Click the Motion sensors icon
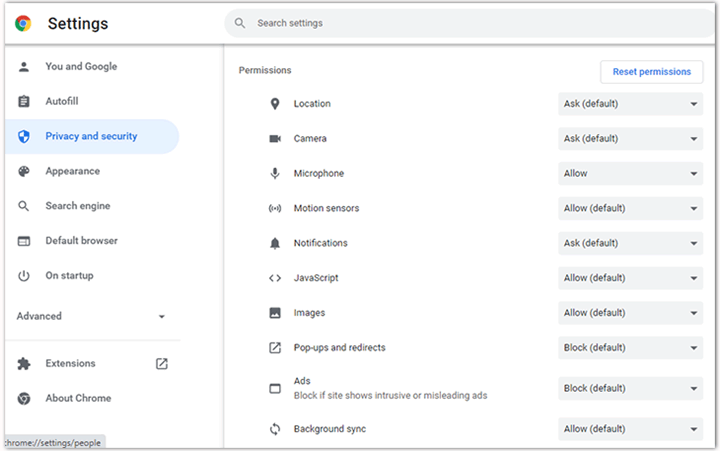 pyautogui.click(x=275, y=209)
